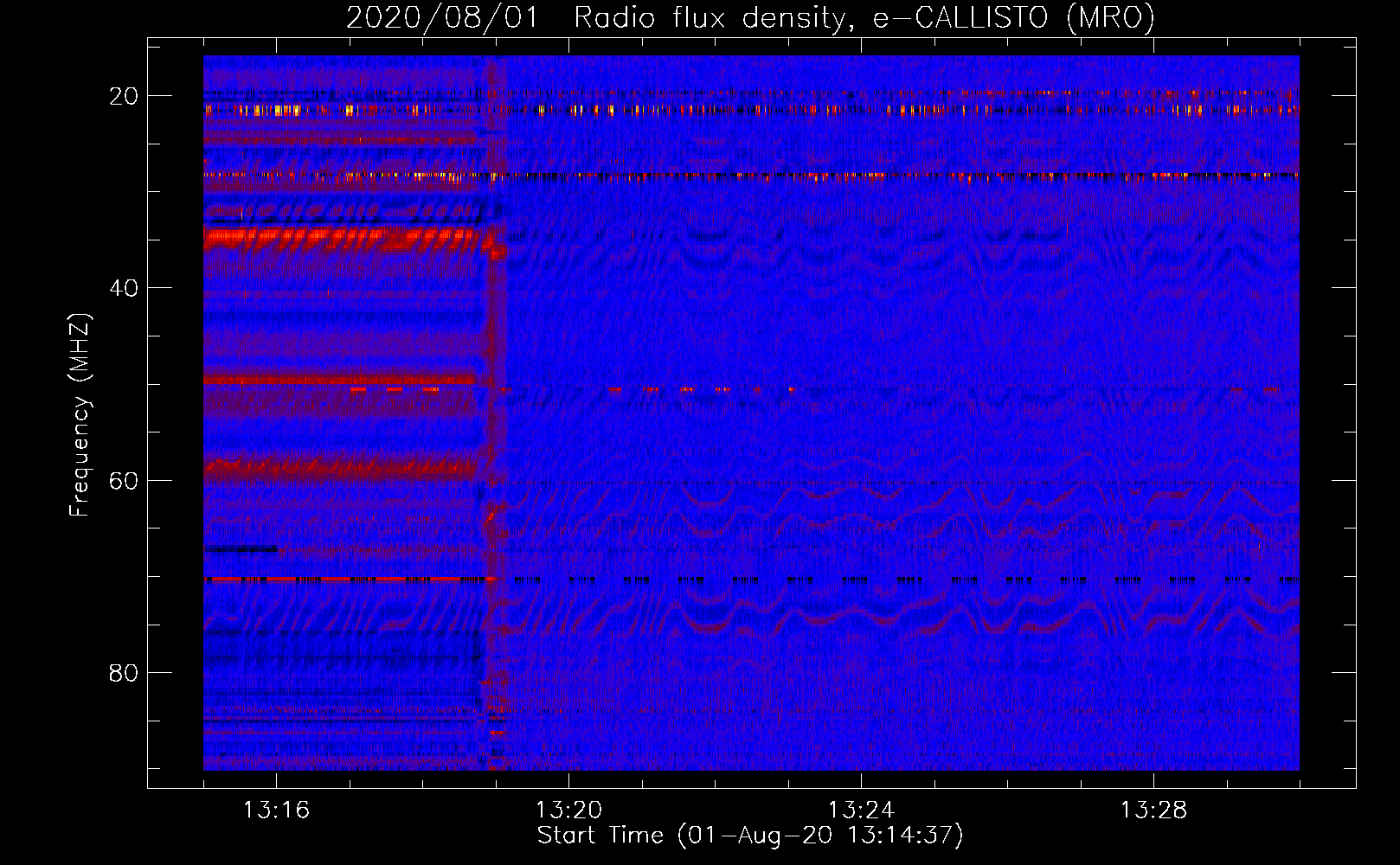Click the '13:28' time tick label
Screen dimensions: 1400x865
pyautogui.click(x=1153, y=811)
